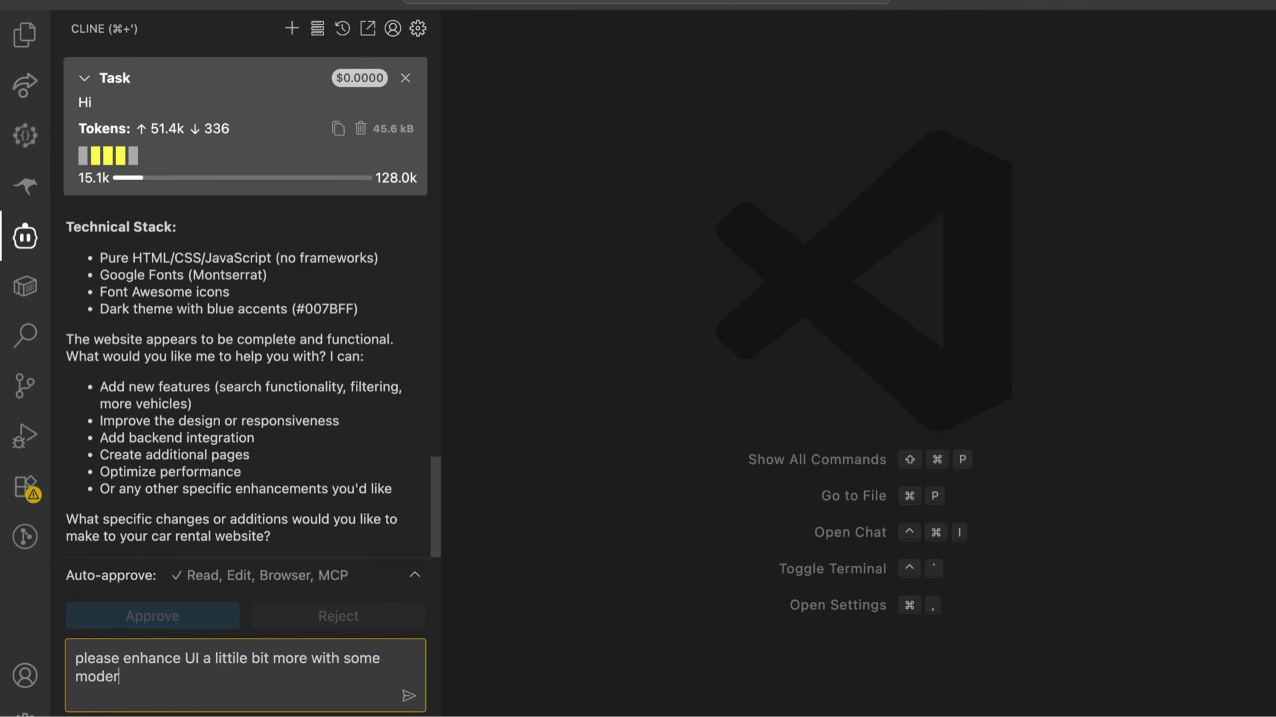Click 'Open Settings' shortcut text
Image resolution: width=1276 pixels, height=717 pixels.
(838, 605)
